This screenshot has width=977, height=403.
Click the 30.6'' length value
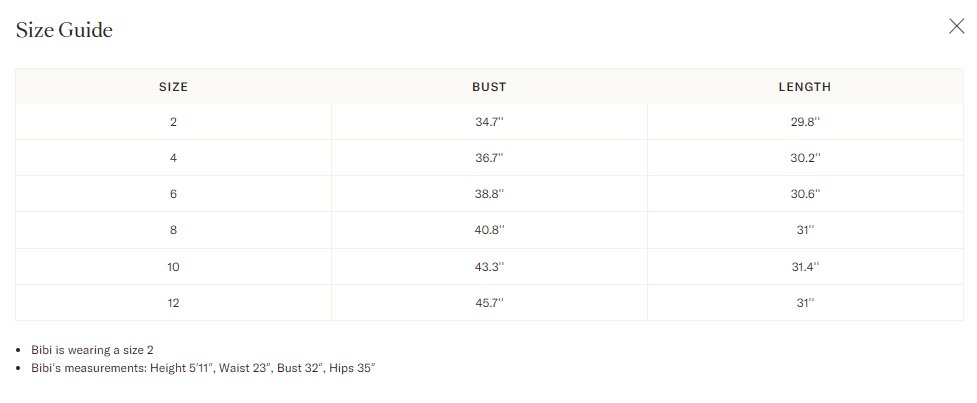(x=804, y=194)
